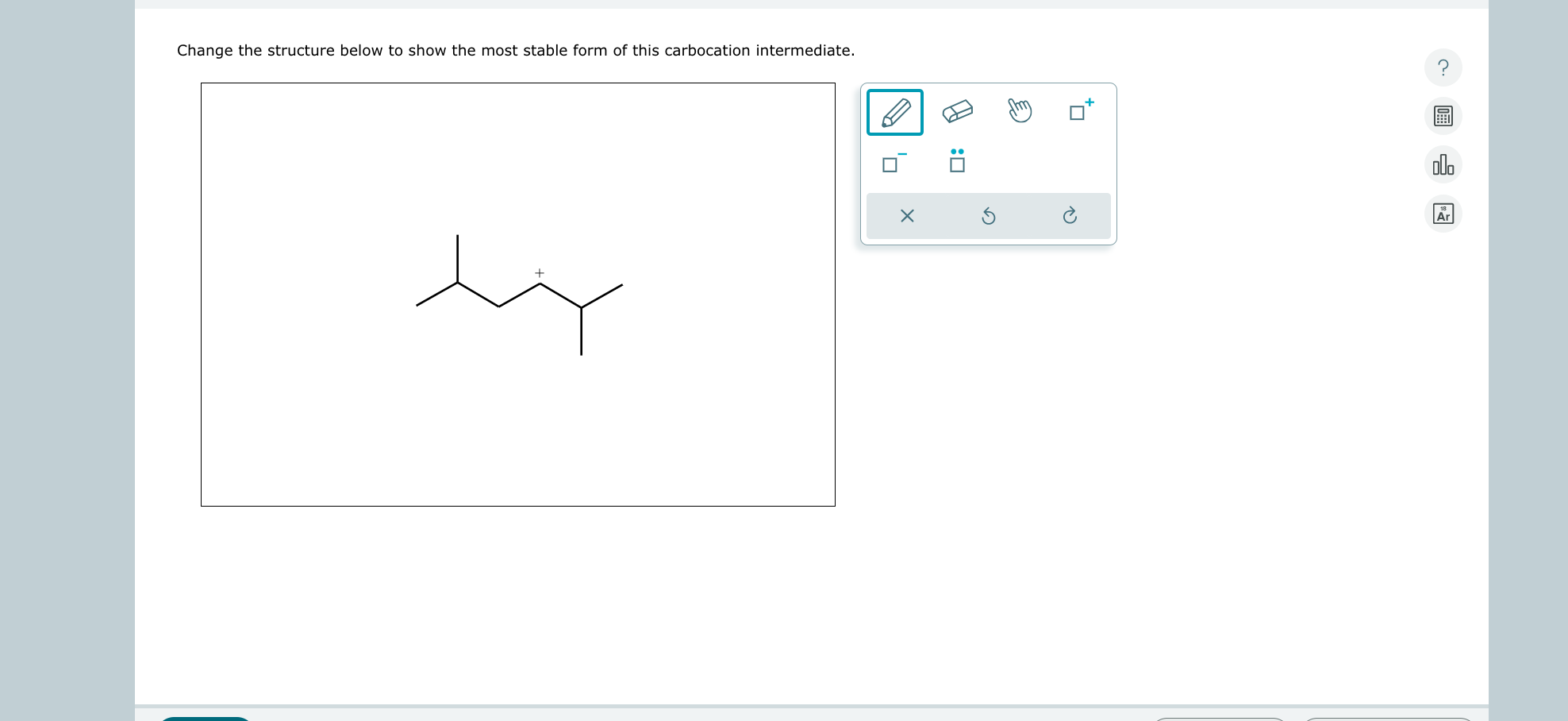Viewport: 1568px width, 721px height.
Task: Click the carbon at the branched methyl group
Action: [x=458, y=281]
